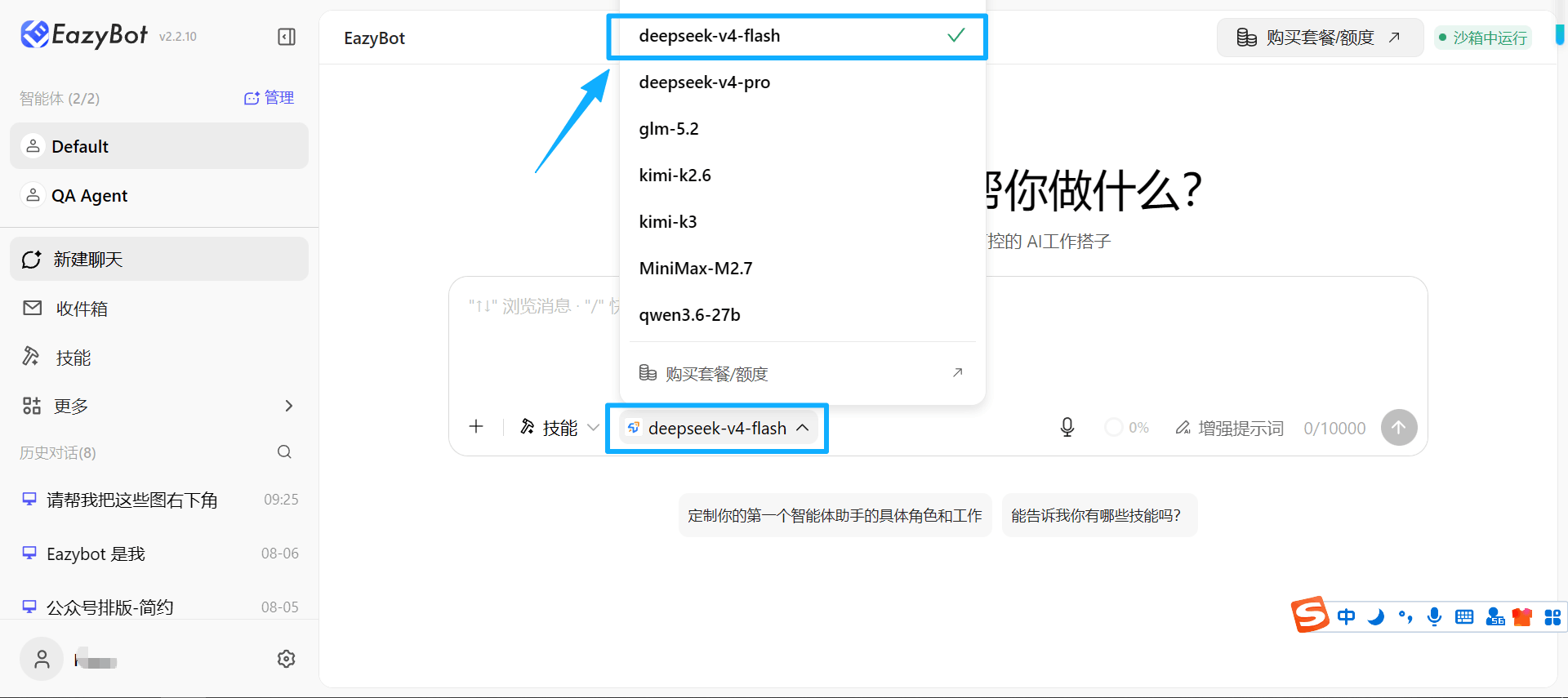
Task: Click the 购买套餐/额度 button in the header
Action: [x=1320, y=38]
